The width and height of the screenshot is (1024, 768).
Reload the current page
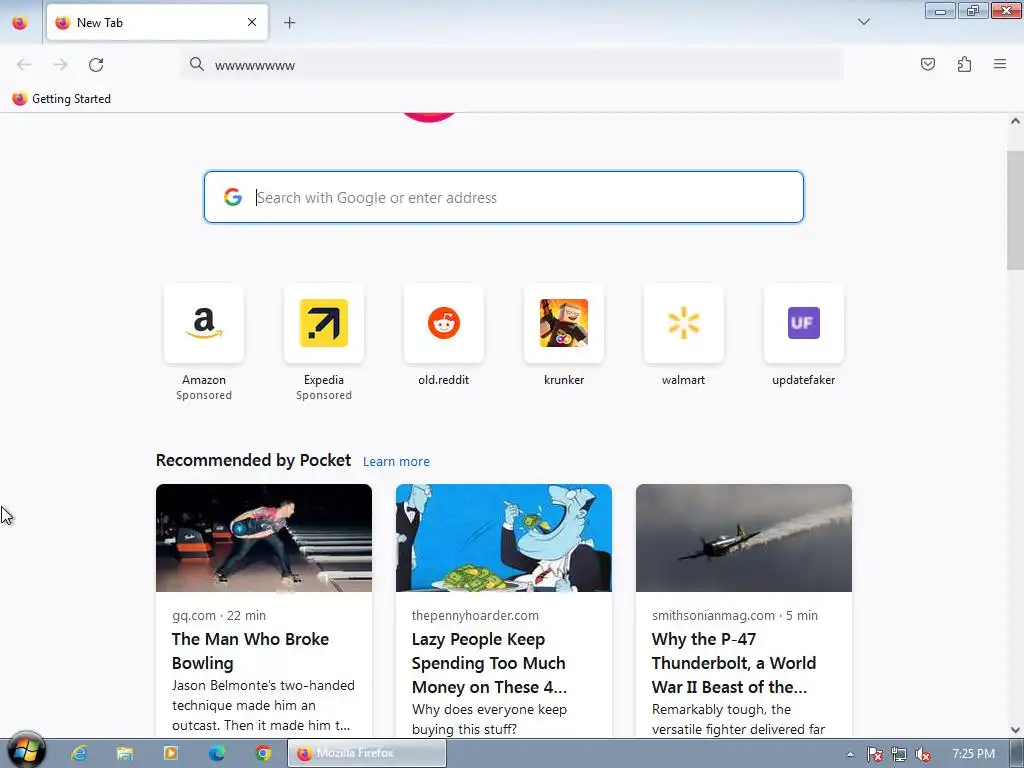click(x=96, y=65)
